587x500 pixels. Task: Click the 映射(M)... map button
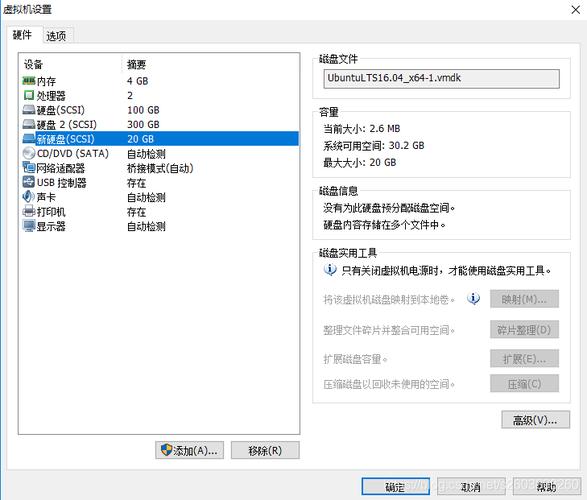click(x=524, y=299)
